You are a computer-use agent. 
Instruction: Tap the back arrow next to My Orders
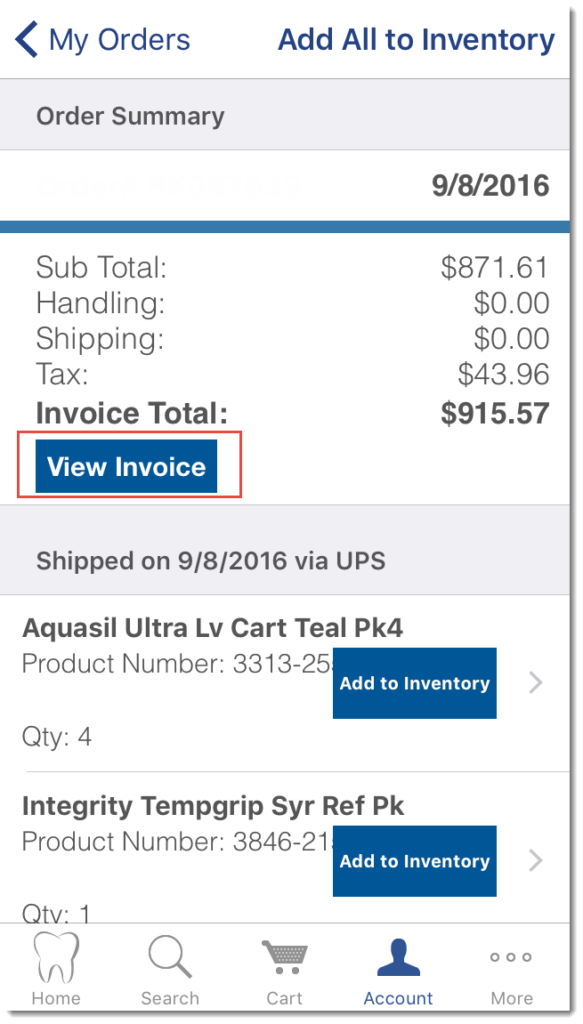pos(25,39)
